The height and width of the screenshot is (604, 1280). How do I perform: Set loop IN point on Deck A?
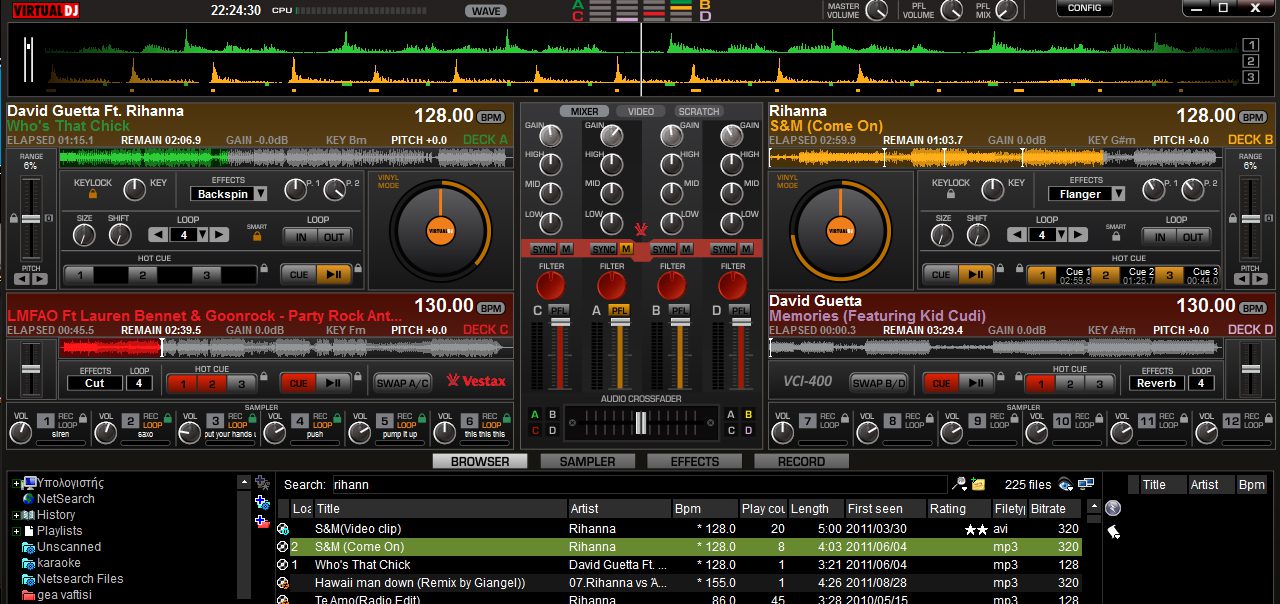pyautogui.click(x=300, y=237)
